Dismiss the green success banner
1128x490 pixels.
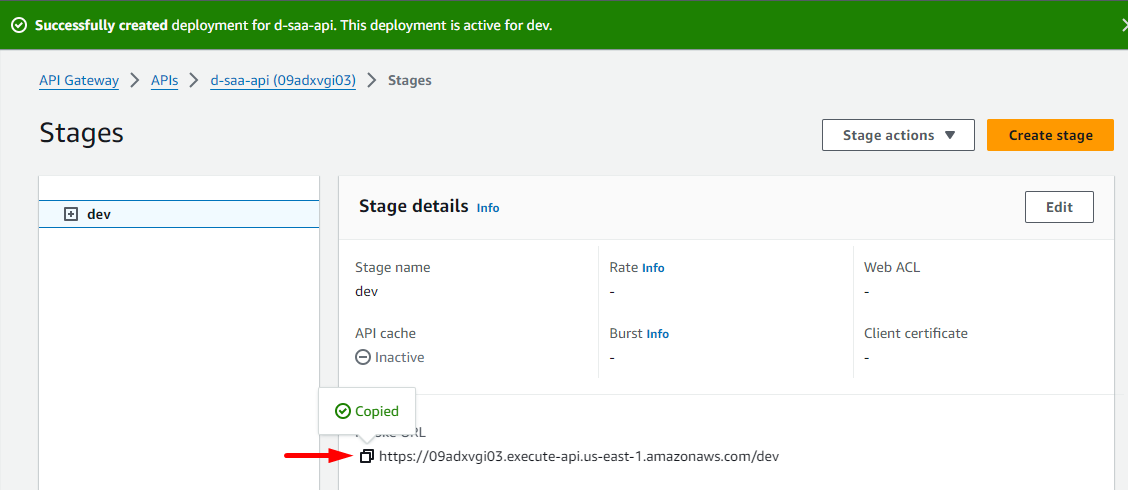pos(1122,25)
